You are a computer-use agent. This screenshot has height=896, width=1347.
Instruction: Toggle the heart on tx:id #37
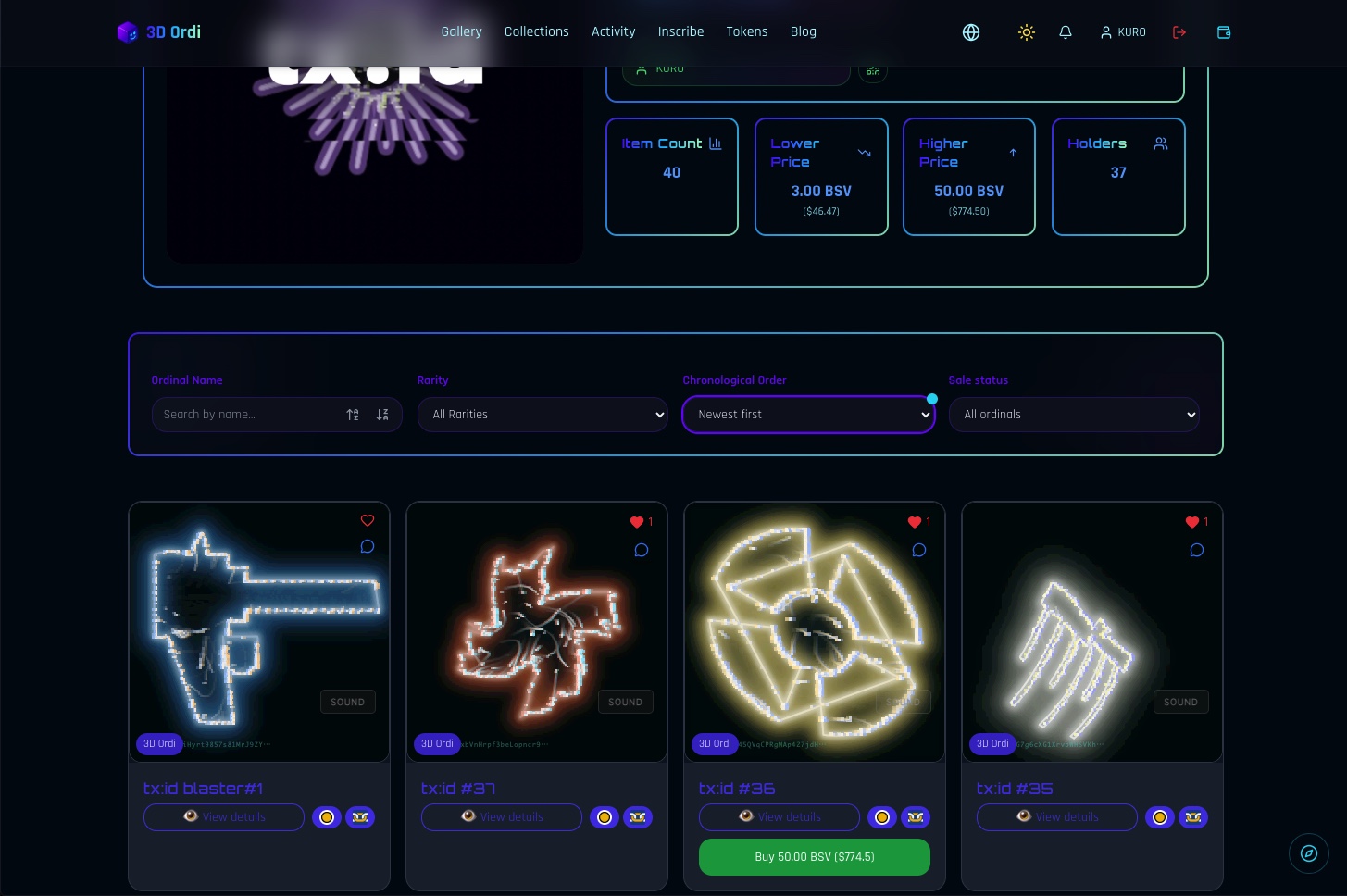click(x=637, y=522)
